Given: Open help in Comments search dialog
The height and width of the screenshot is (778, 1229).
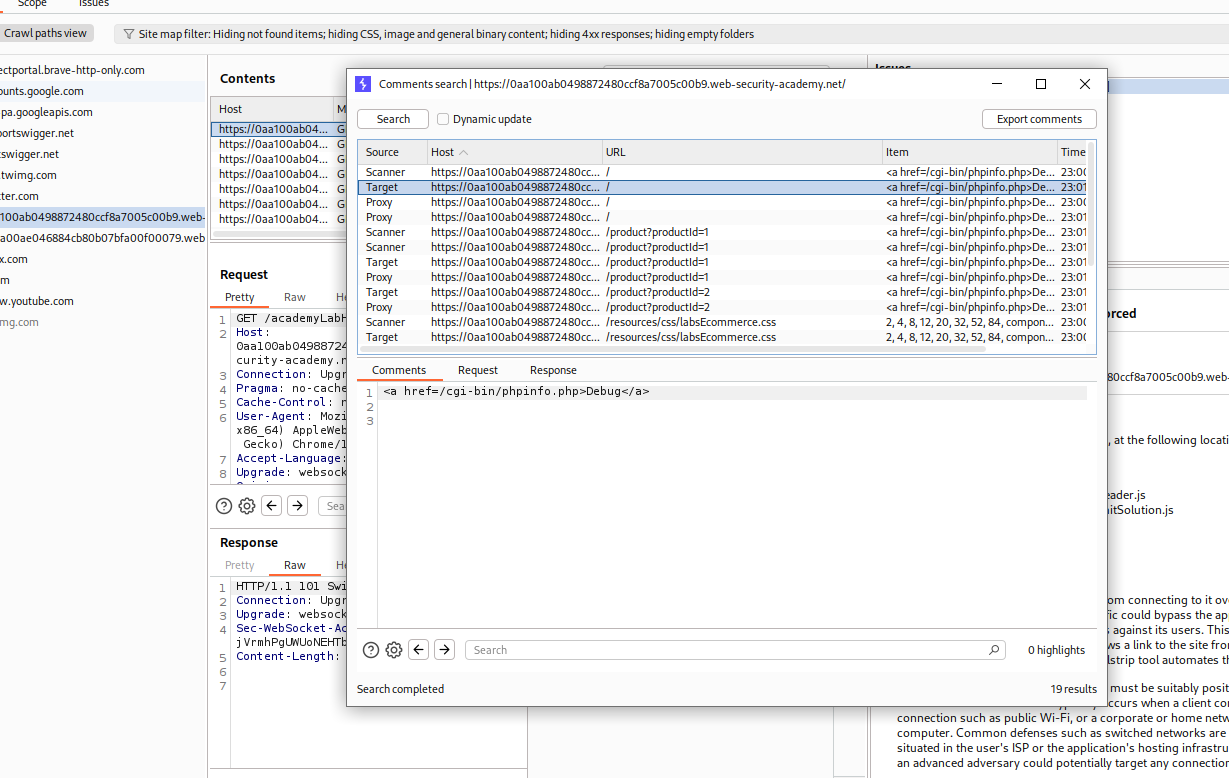Looking at the screenshot, I should click(x=371, y=650).
